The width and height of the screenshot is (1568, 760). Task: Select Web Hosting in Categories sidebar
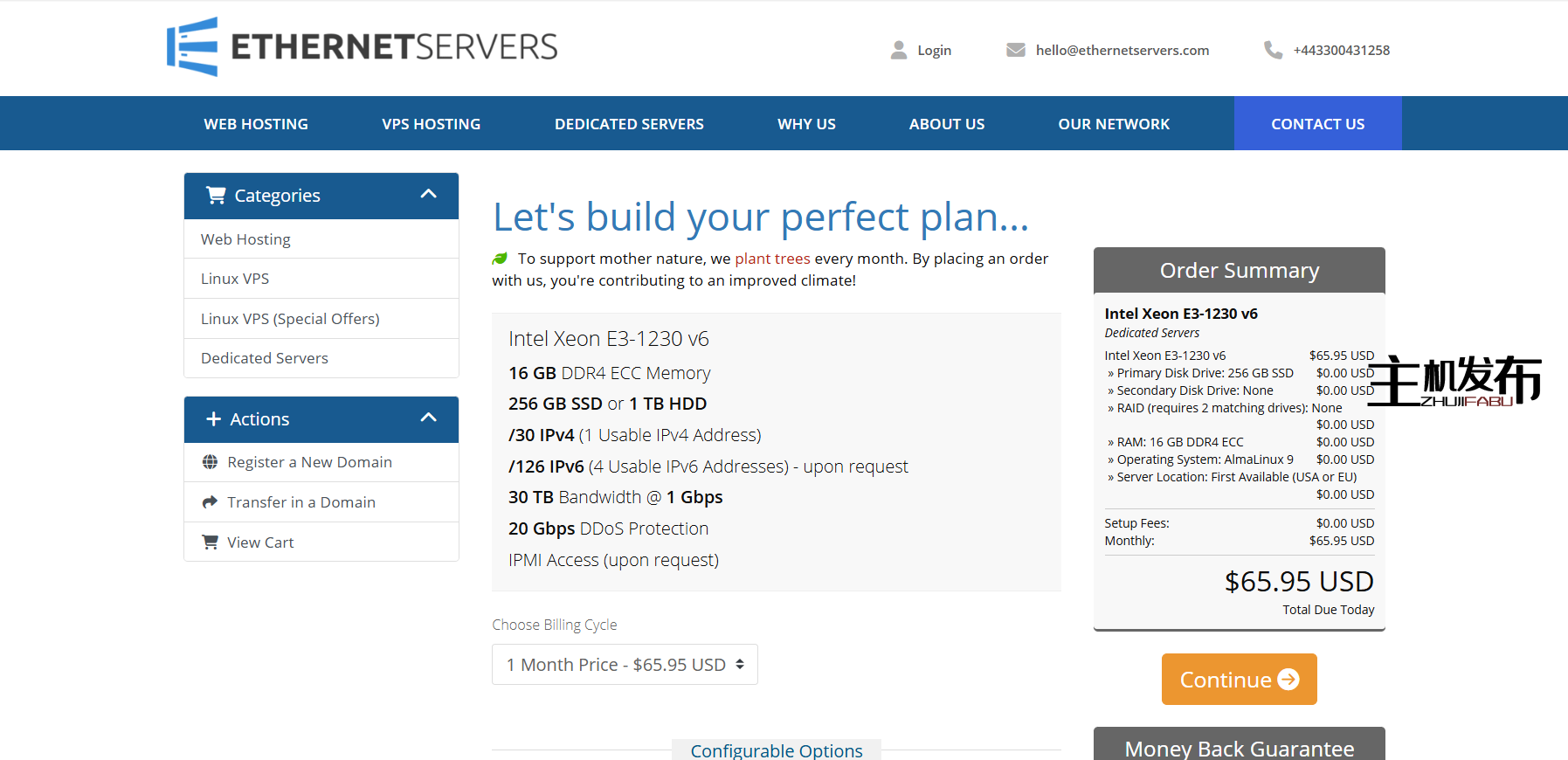[321, 239]
